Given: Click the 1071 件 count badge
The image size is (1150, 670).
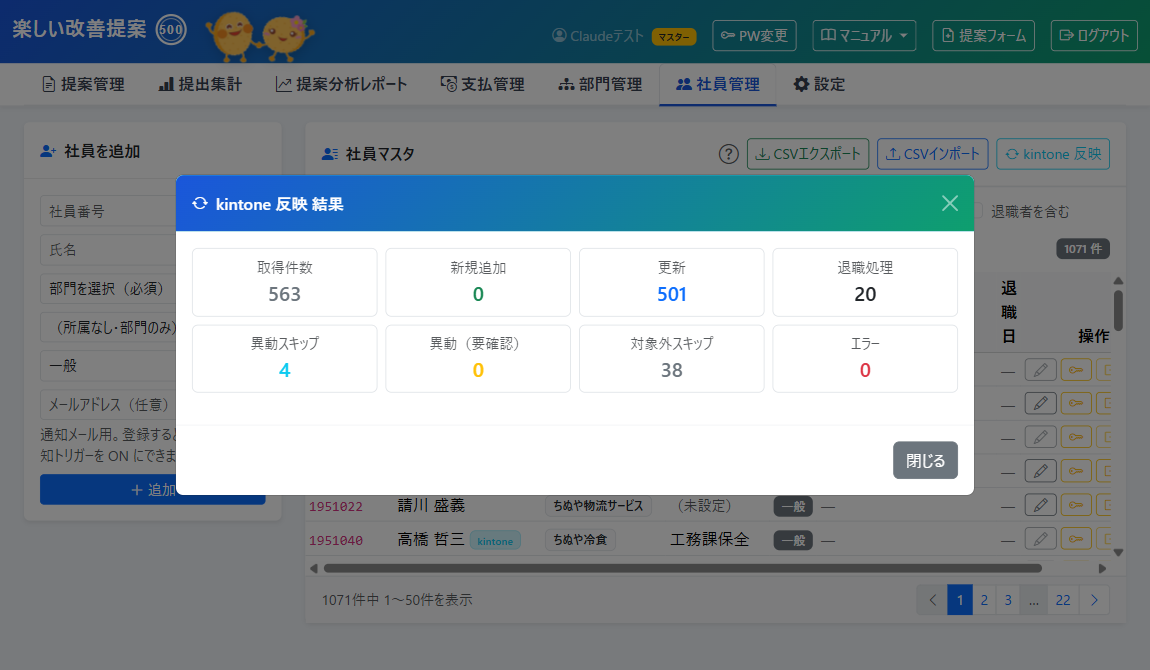Looking at the screenshot, I should click(x=1083, y=249).
